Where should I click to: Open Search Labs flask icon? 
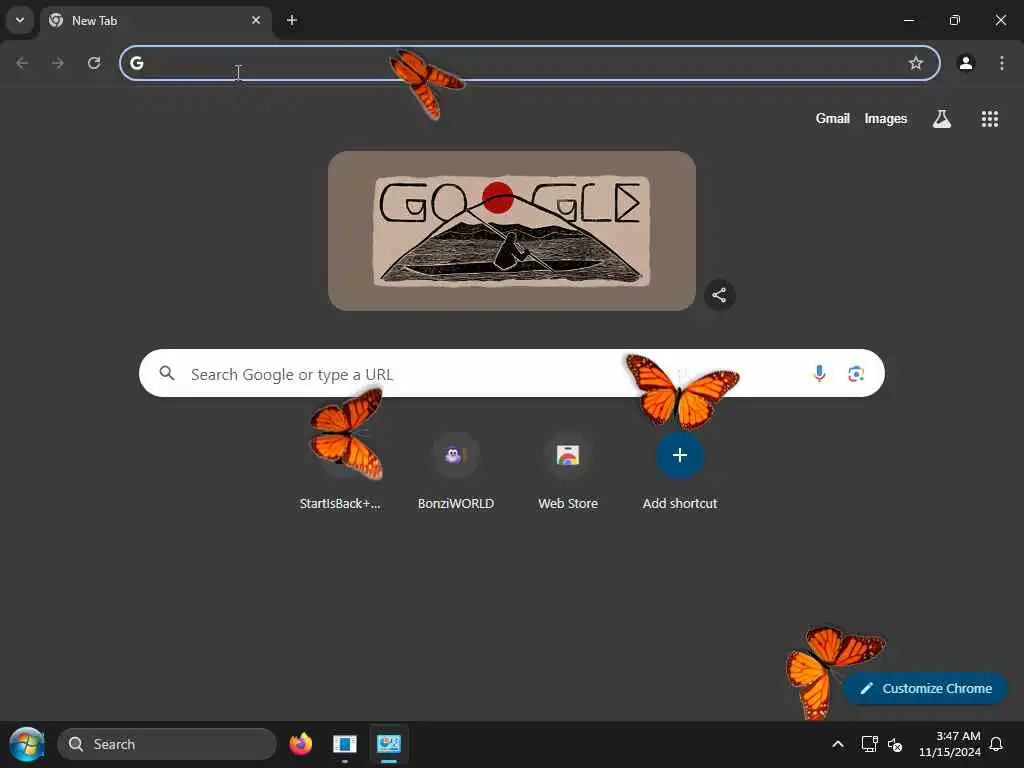pos(942,118)
